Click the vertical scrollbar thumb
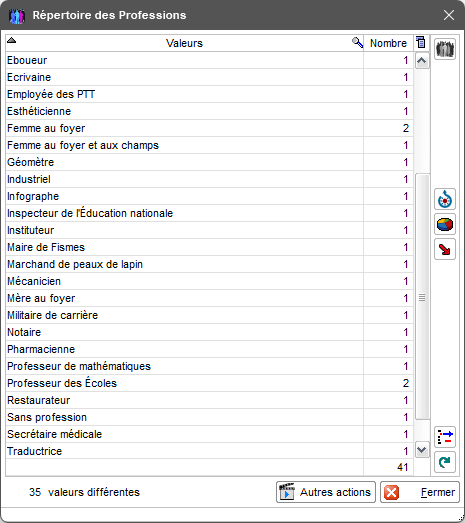 [422, 297]
